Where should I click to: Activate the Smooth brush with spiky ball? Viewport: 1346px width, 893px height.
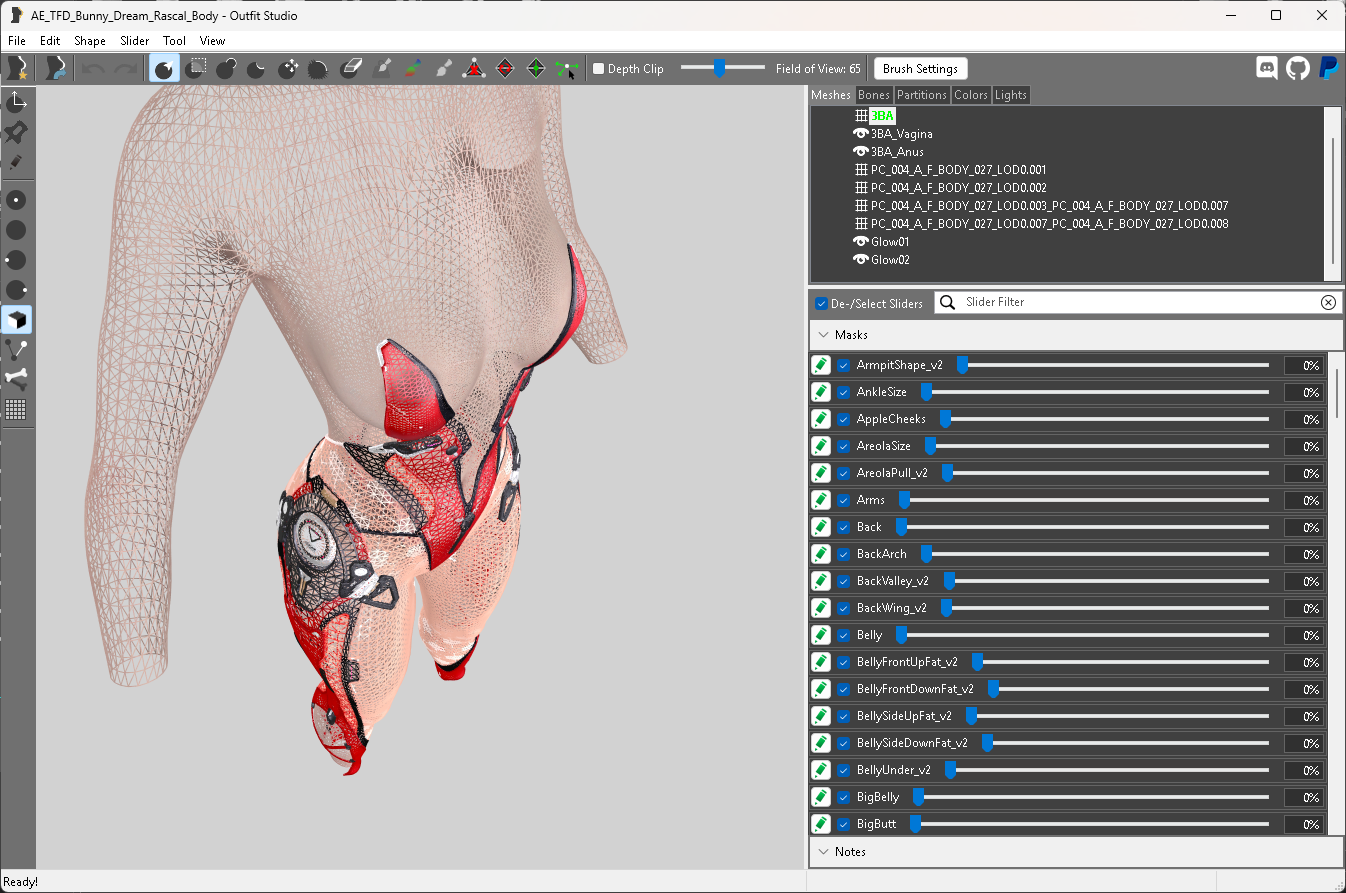(x=318, y=68)
